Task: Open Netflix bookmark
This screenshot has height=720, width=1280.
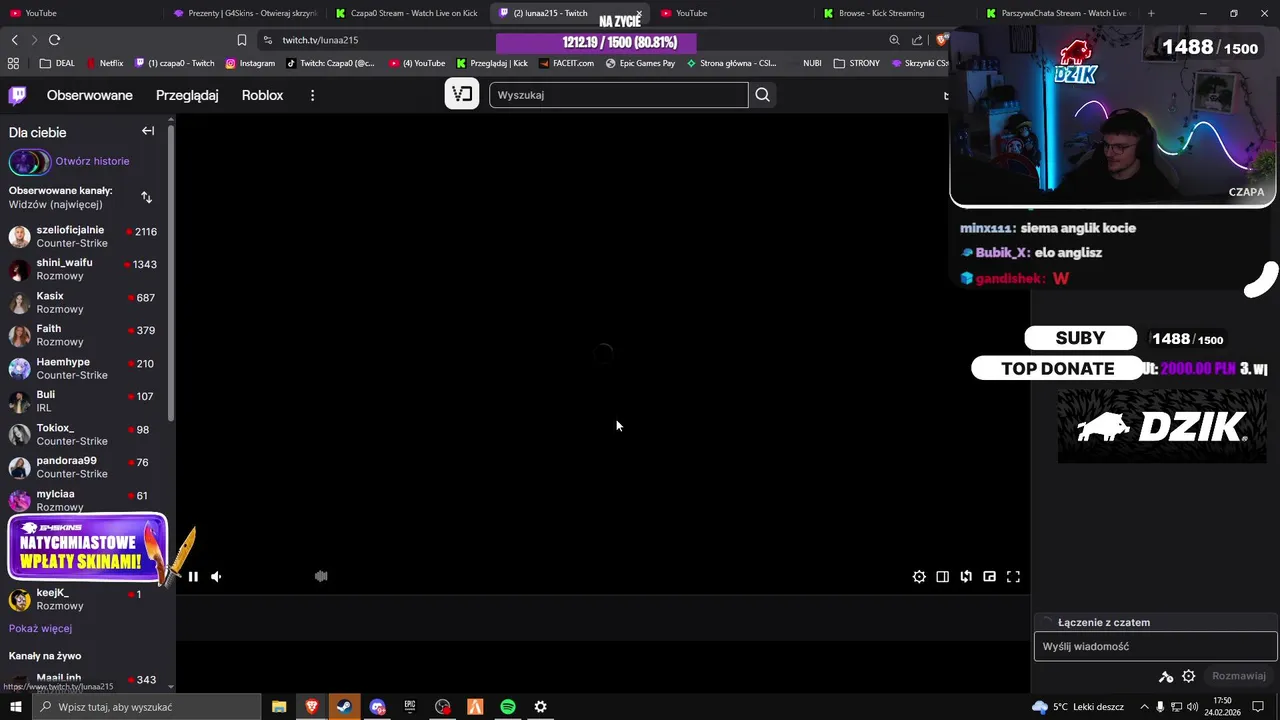Action: [x=104, y=63]
